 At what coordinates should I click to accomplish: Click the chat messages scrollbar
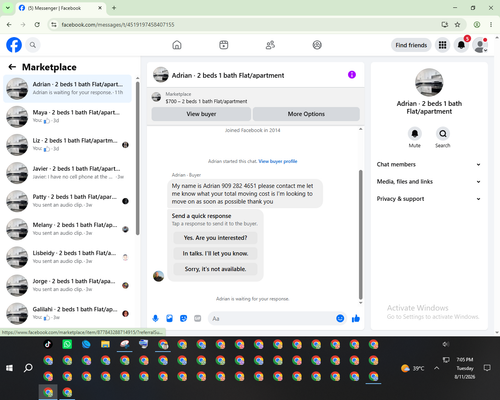360,235
